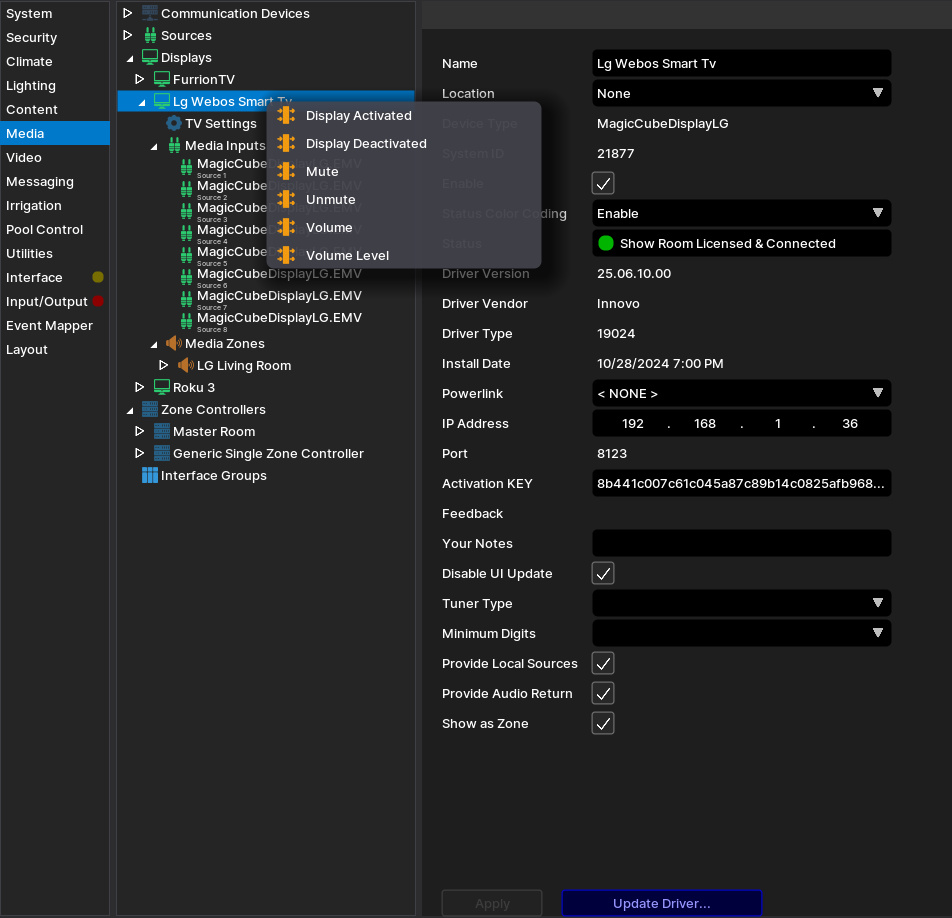This screenshot has height=918, width=952.
Task: Open the System section
Action: click(x=55, y=13)
